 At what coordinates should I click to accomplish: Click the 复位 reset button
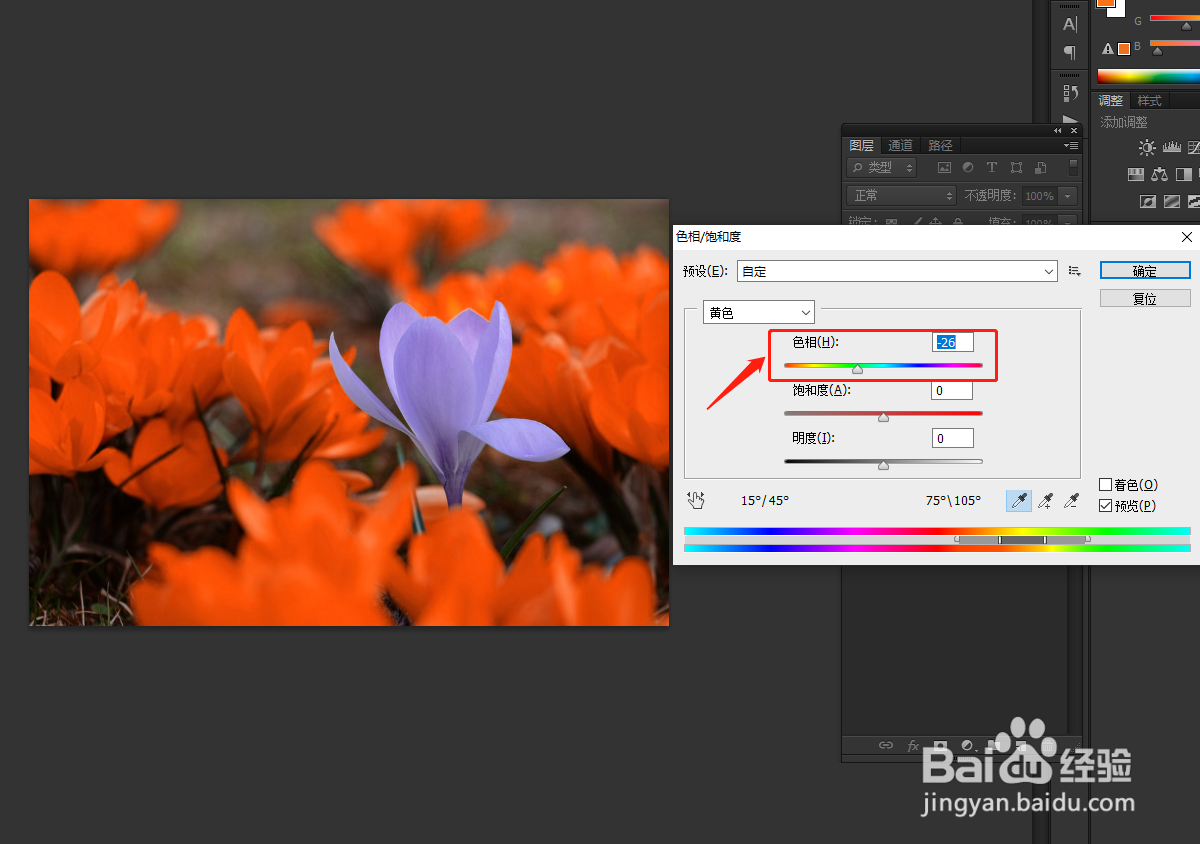[x=1145, y=298]
